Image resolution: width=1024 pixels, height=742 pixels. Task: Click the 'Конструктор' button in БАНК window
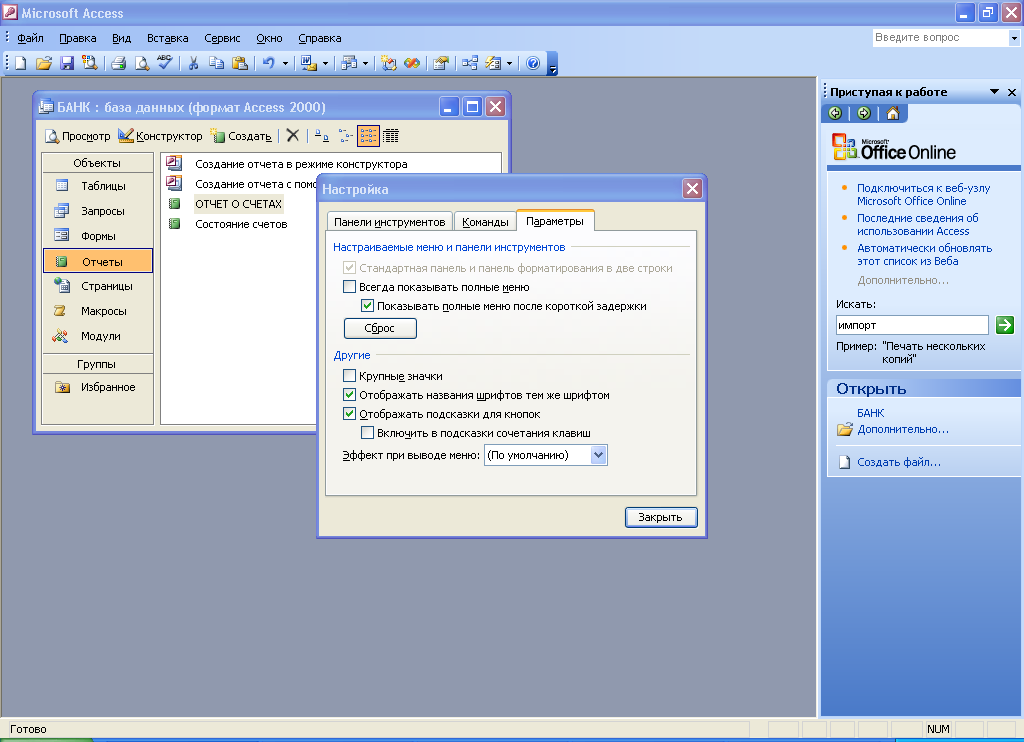point(161,136)
